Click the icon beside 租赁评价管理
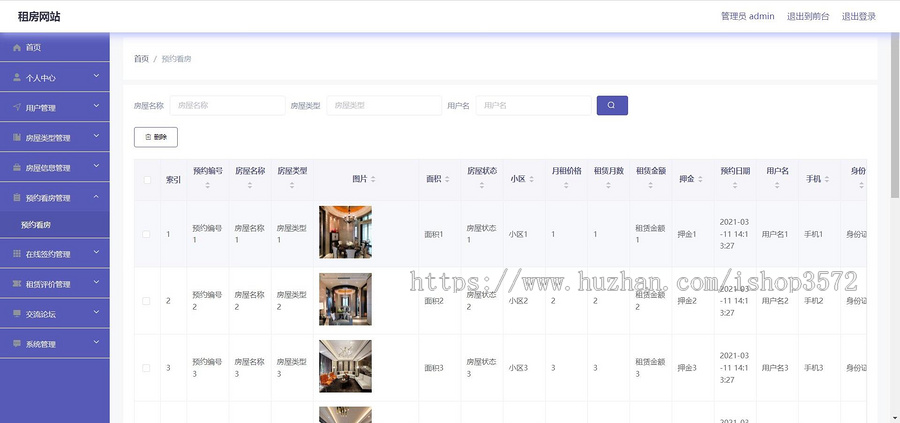Viewport: 900px width, 423px height. click(x=17, y=284)
